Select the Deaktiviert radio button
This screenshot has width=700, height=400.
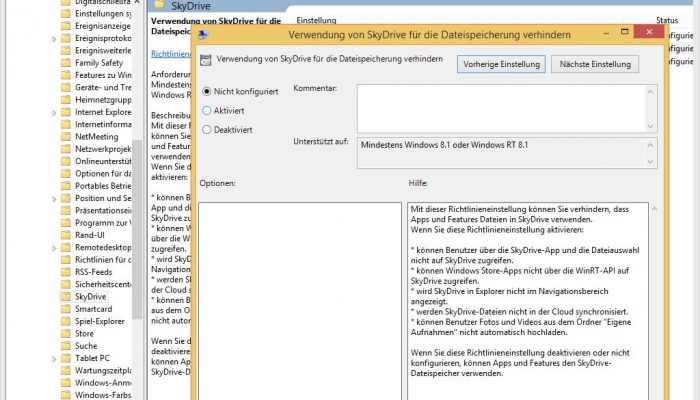pyautogui.click(x=207, y=129)
